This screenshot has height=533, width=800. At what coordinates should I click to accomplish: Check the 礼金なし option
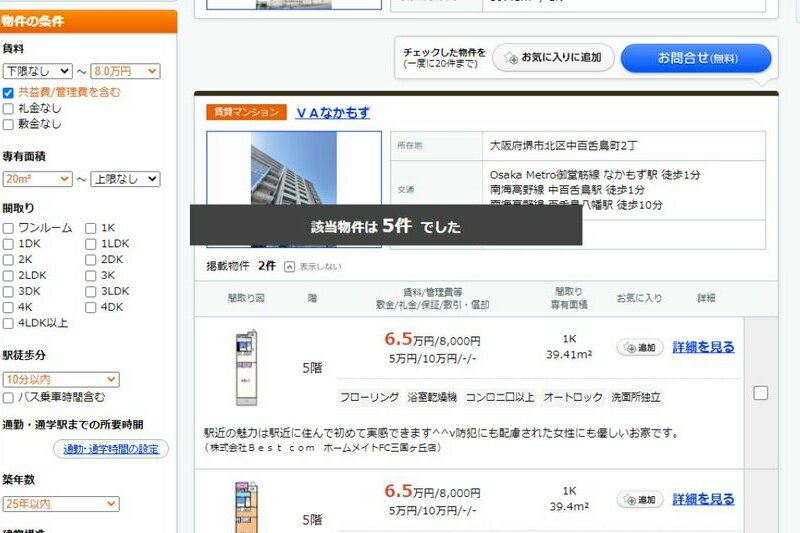[x=9, y=108]
